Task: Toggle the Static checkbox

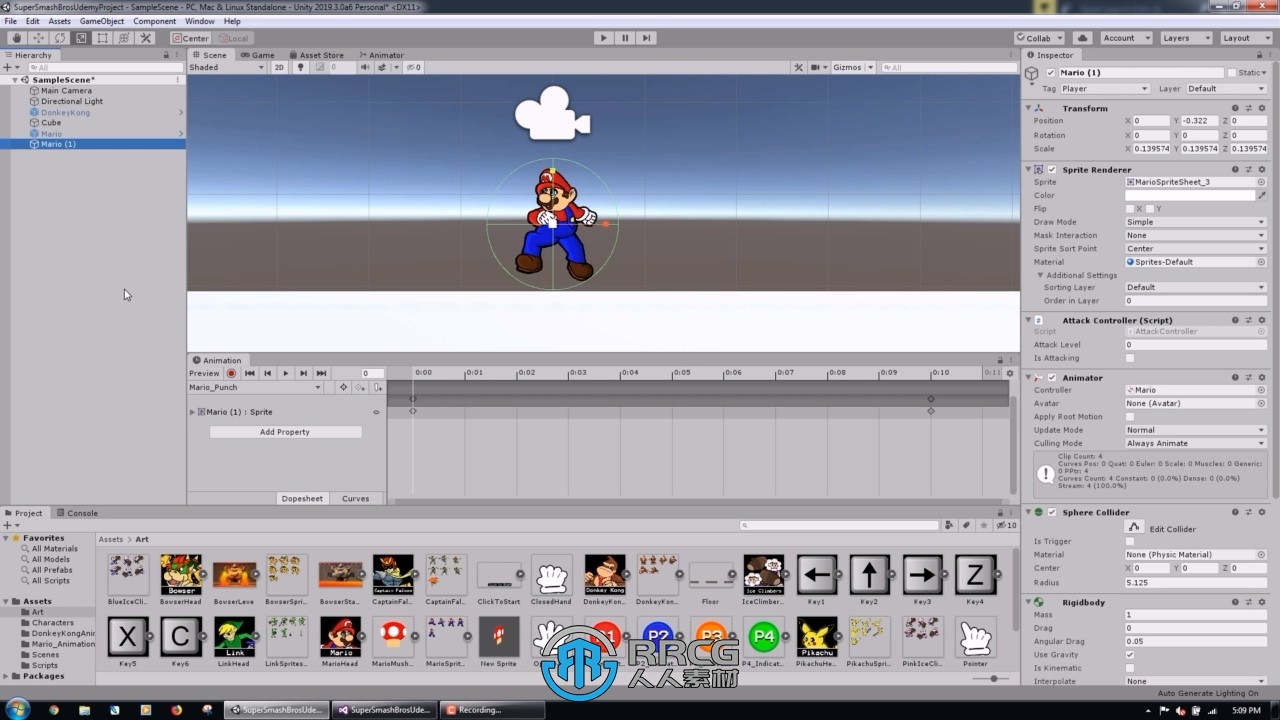Action: [x=1232, y=73]
